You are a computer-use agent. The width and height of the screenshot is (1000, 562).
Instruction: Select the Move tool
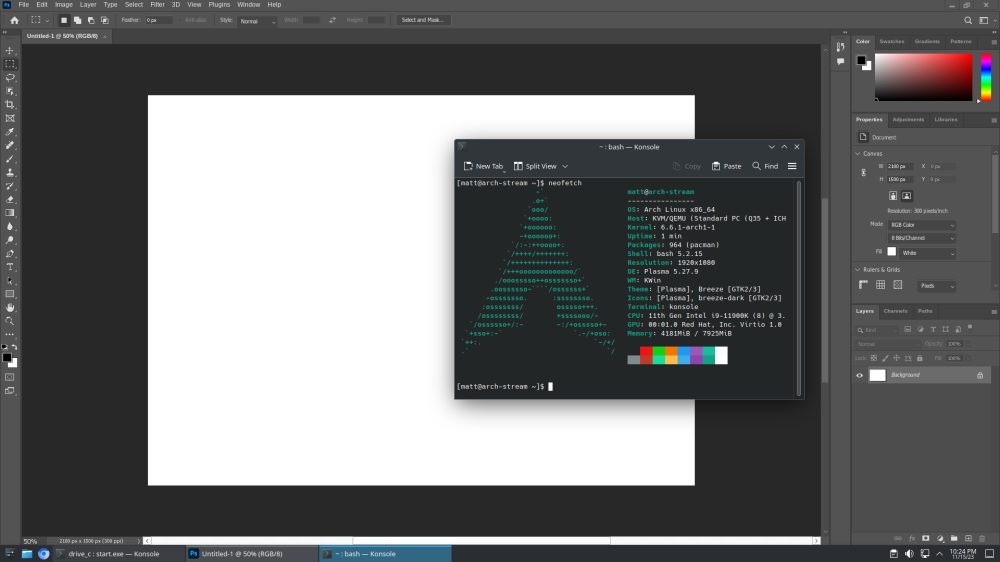coord(10,50)
